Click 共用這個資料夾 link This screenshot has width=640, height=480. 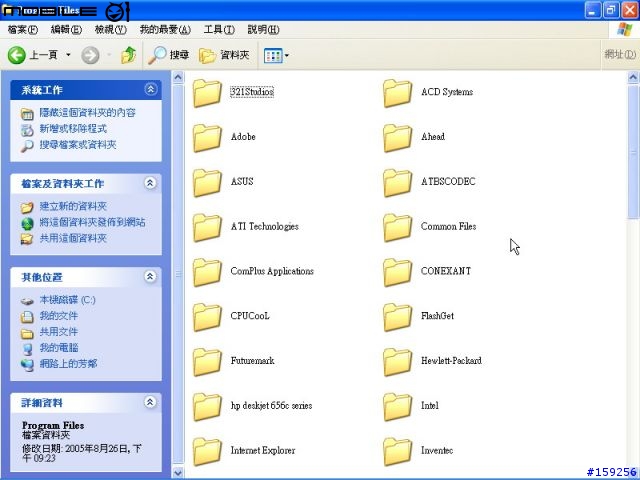(73, 238)
